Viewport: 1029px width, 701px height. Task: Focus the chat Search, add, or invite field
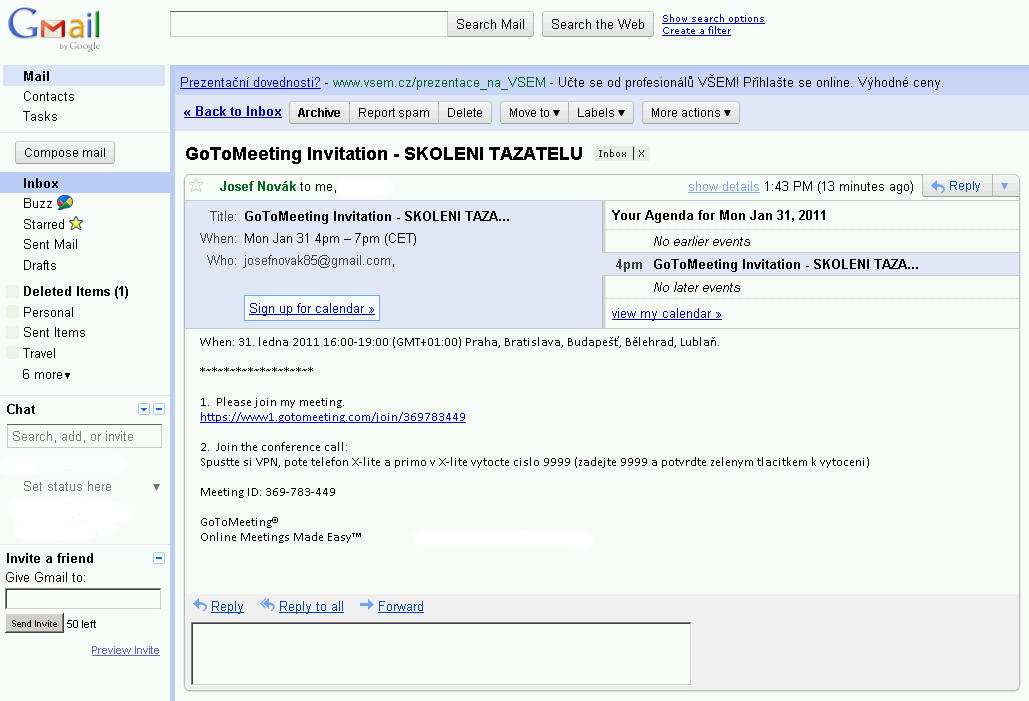pos(84,436)
